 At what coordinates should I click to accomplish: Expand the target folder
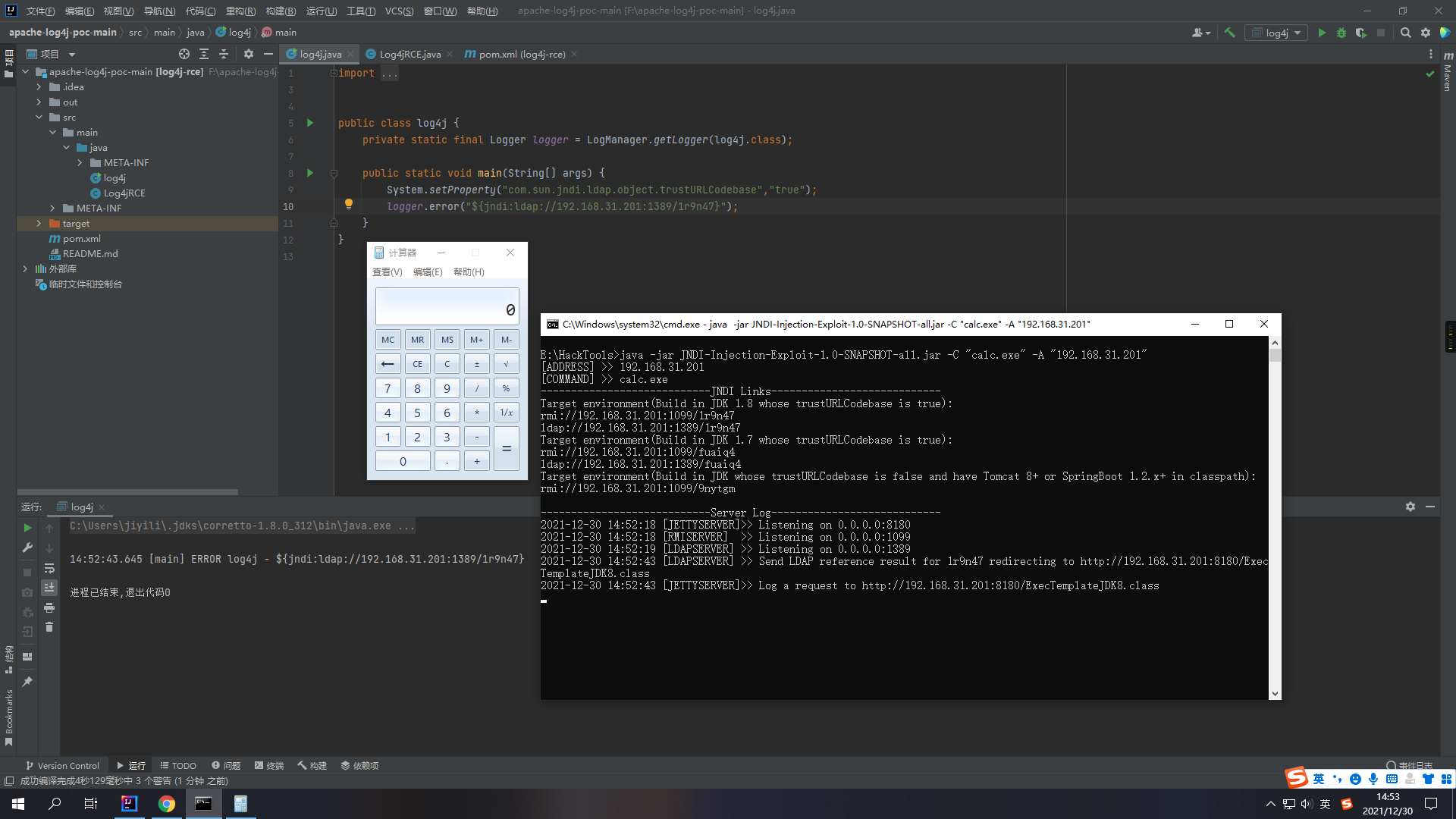coord(39,224)
